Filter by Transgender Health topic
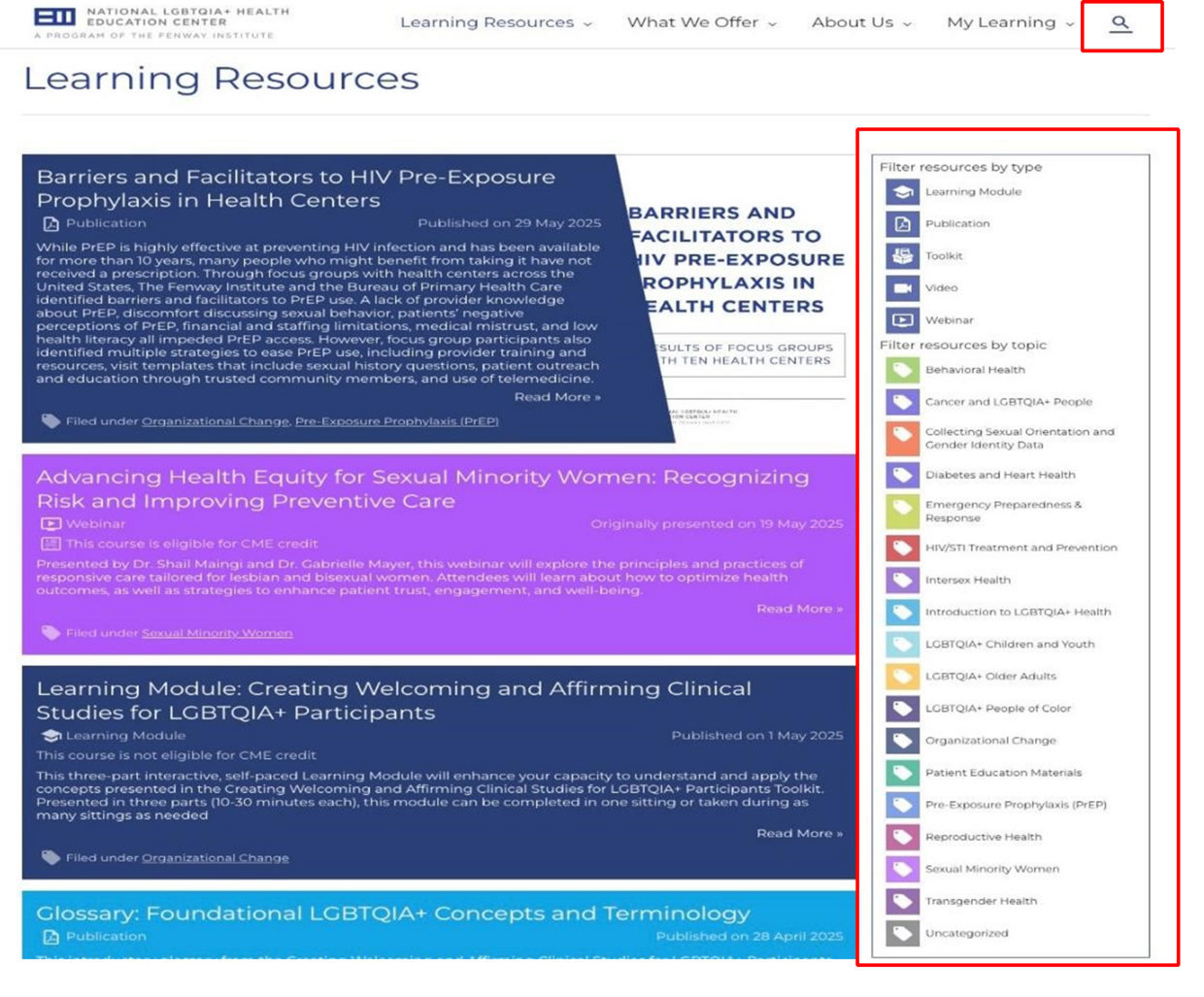 [981, 901]
